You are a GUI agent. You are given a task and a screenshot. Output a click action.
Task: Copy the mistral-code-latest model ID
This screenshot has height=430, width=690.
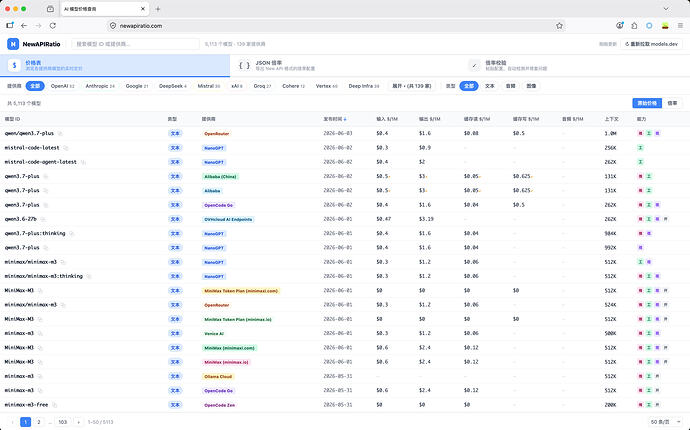point(66,148)
